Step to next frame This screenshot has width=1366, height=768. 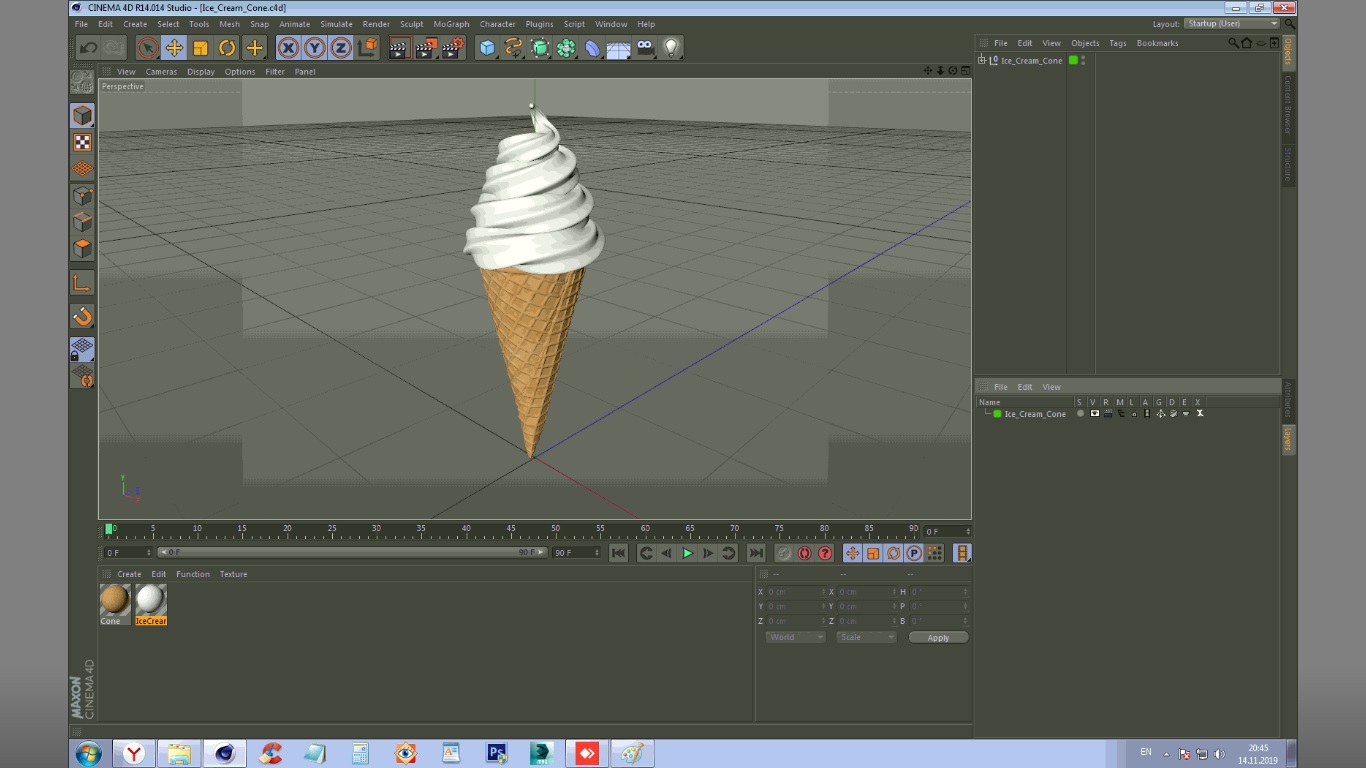[708, 553]
